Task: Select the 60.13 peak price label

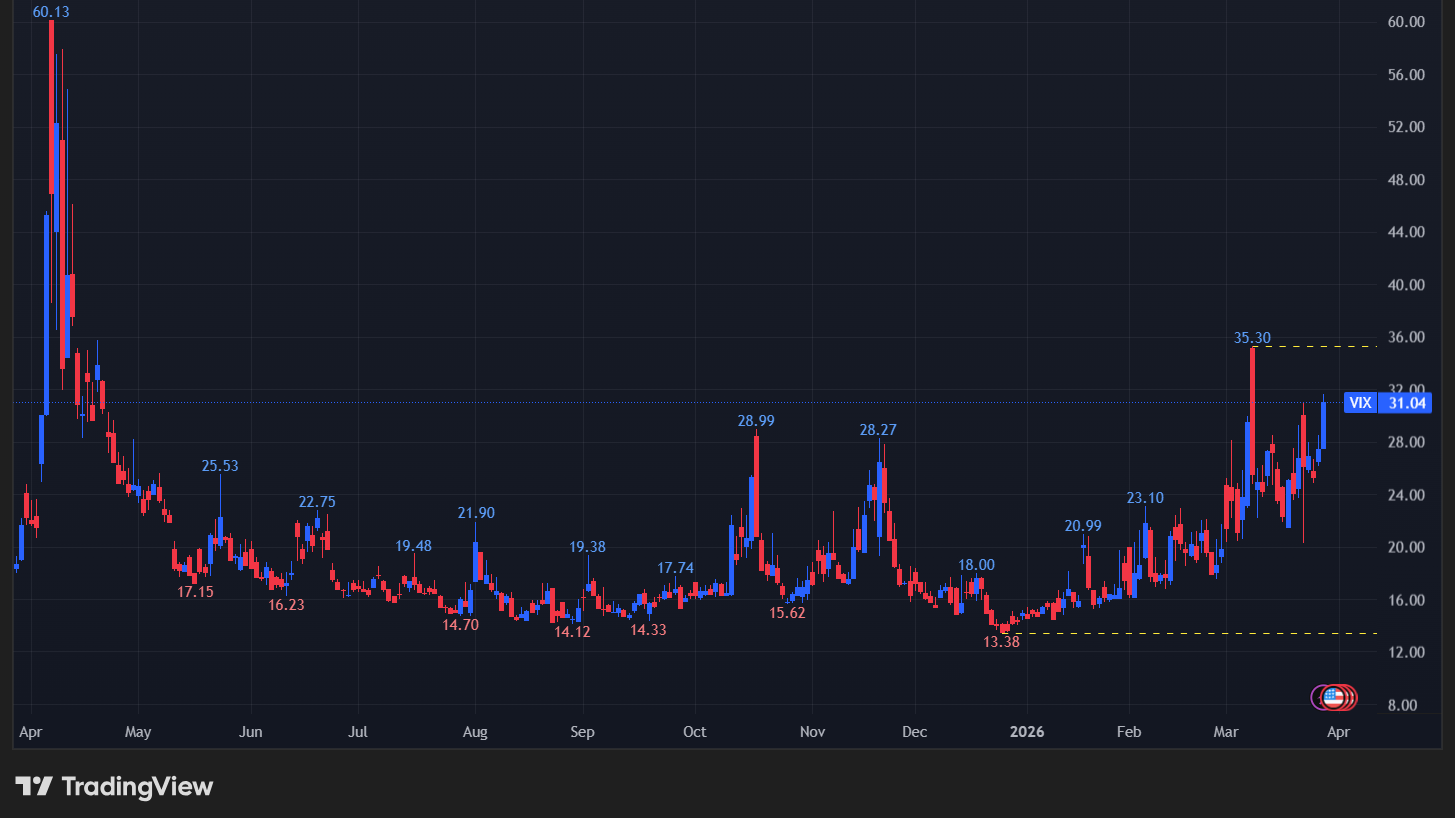Action: pos(51,12)
